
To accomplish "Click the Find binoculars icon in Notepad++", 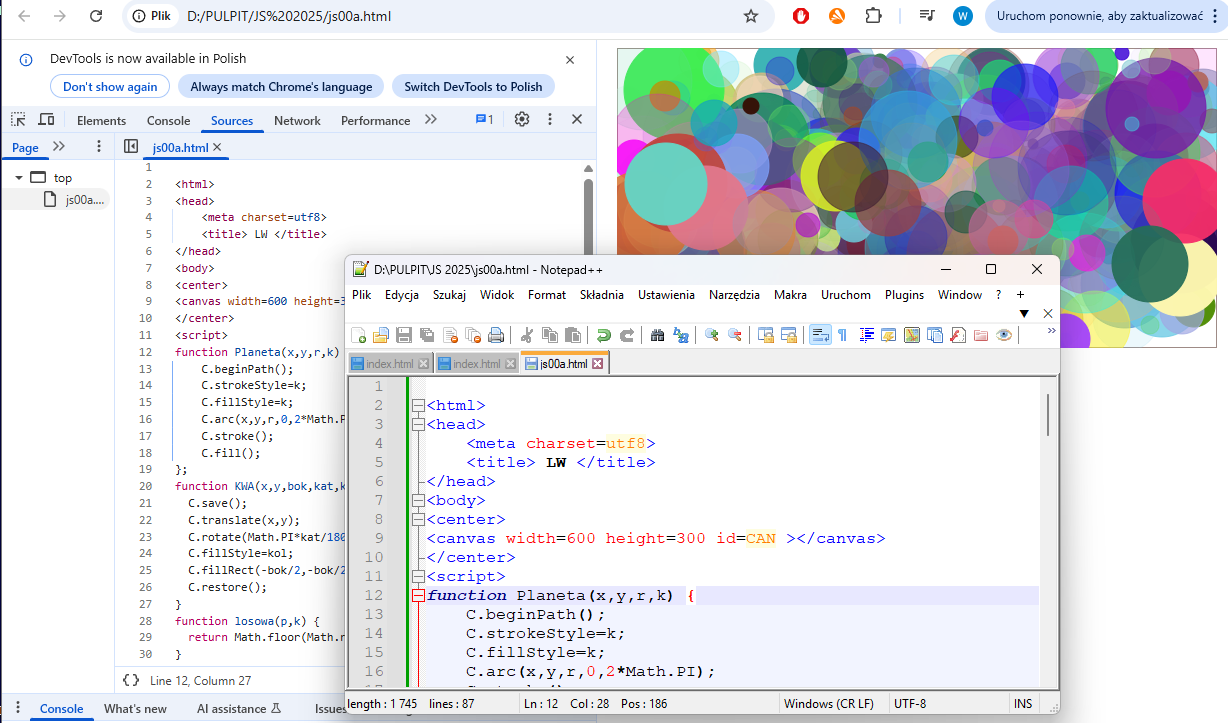I will coord(657,335).
